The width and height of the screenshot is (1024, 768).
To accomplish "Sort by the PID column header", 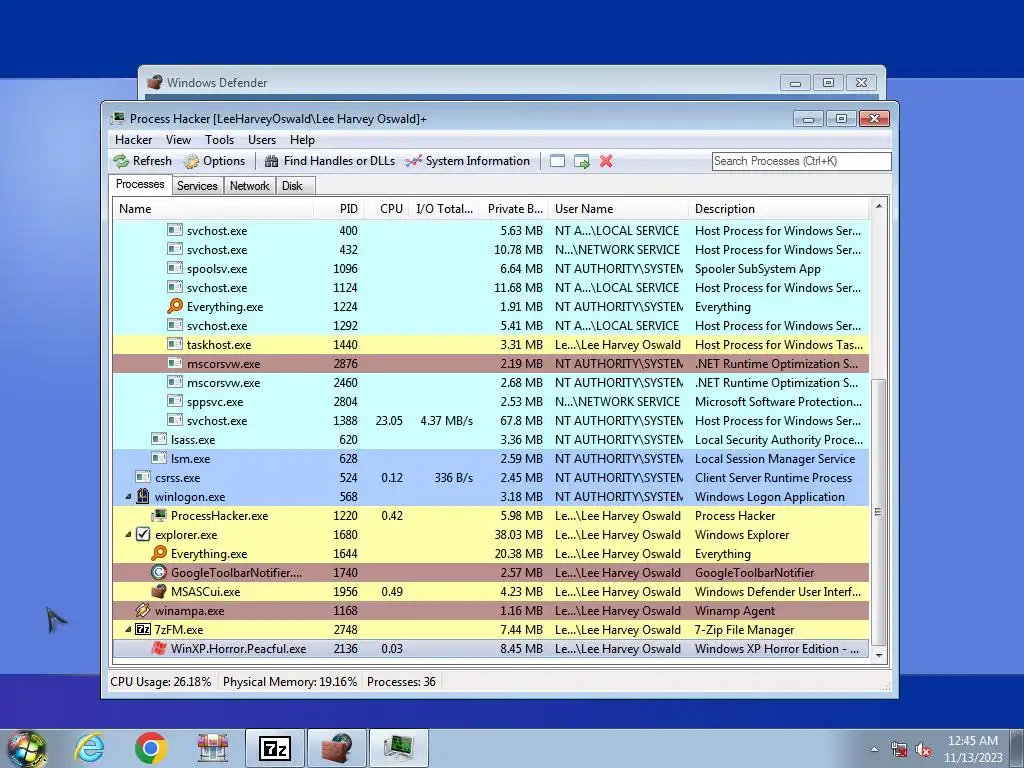I will (338, 209).
